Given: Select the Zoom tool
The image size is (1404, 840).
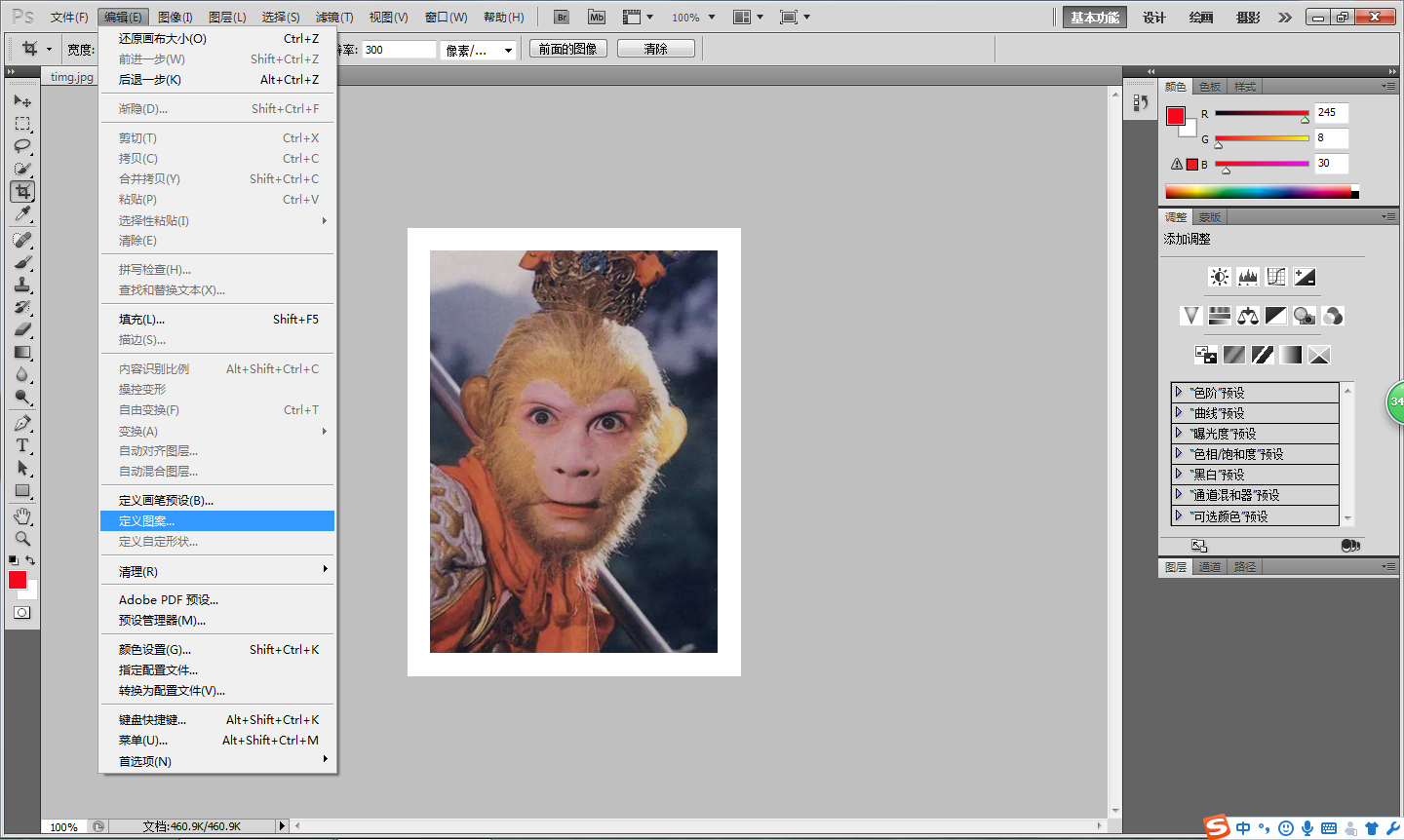Looking at the screenshot, I should (22, 538).
